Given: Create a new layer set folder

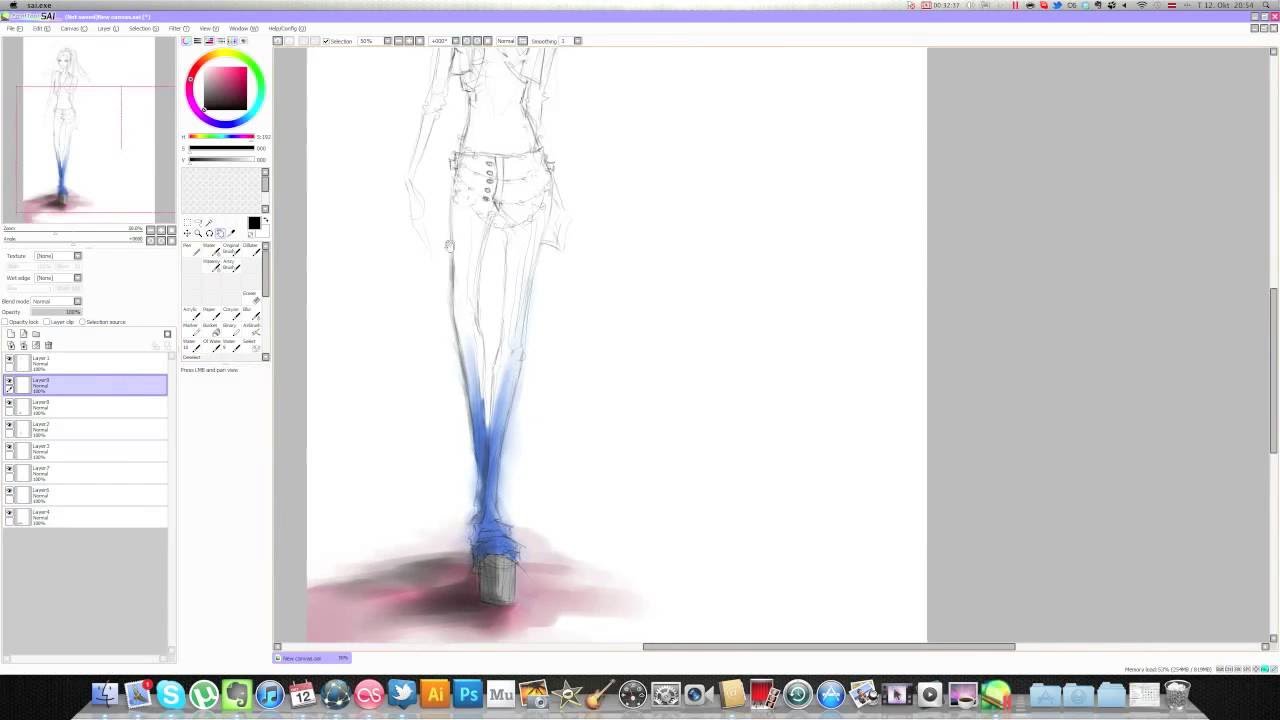Looking at the screenshot, I should (35, 334).
